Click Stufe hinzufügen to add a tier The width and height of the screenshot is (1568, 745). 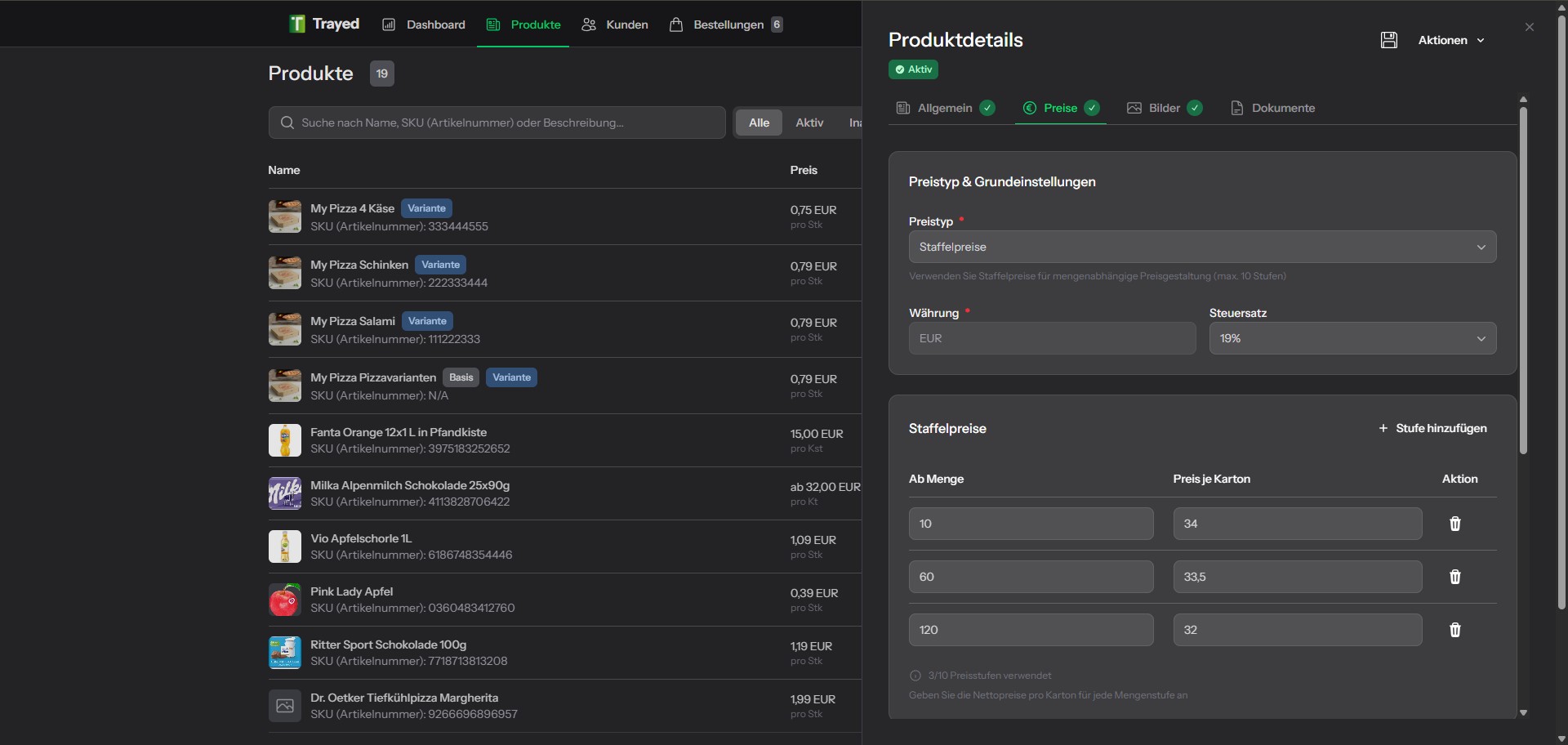point(1432,428)
